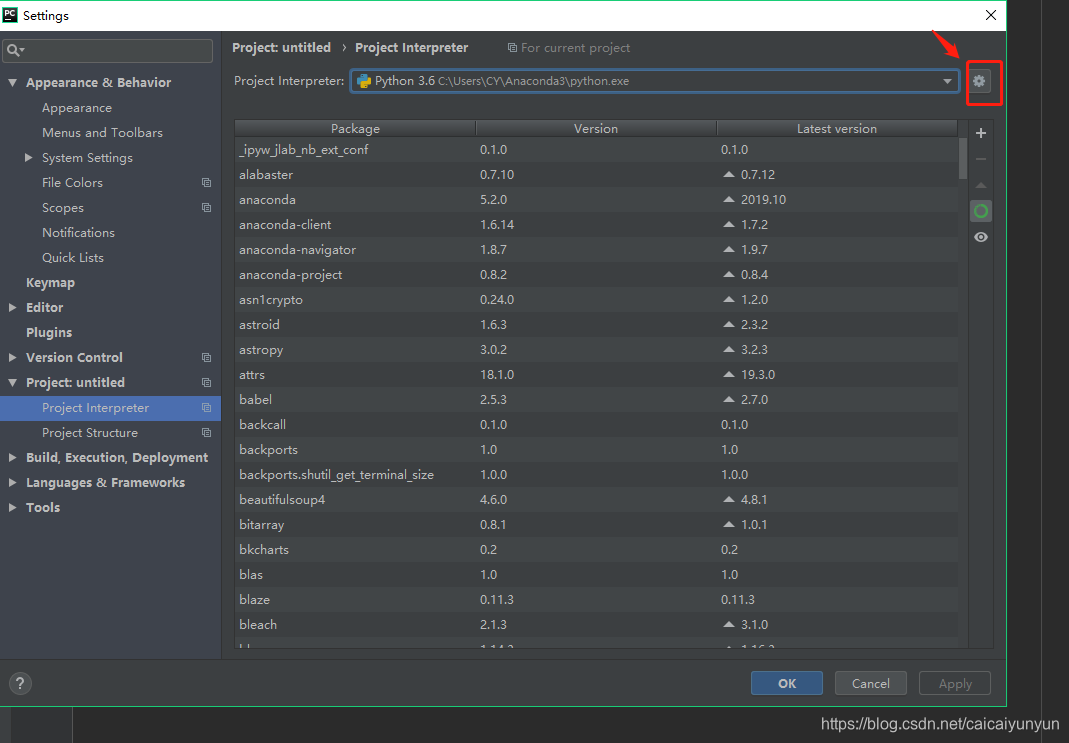Click copy icon next to File Colors

click(x=207, y=183)
